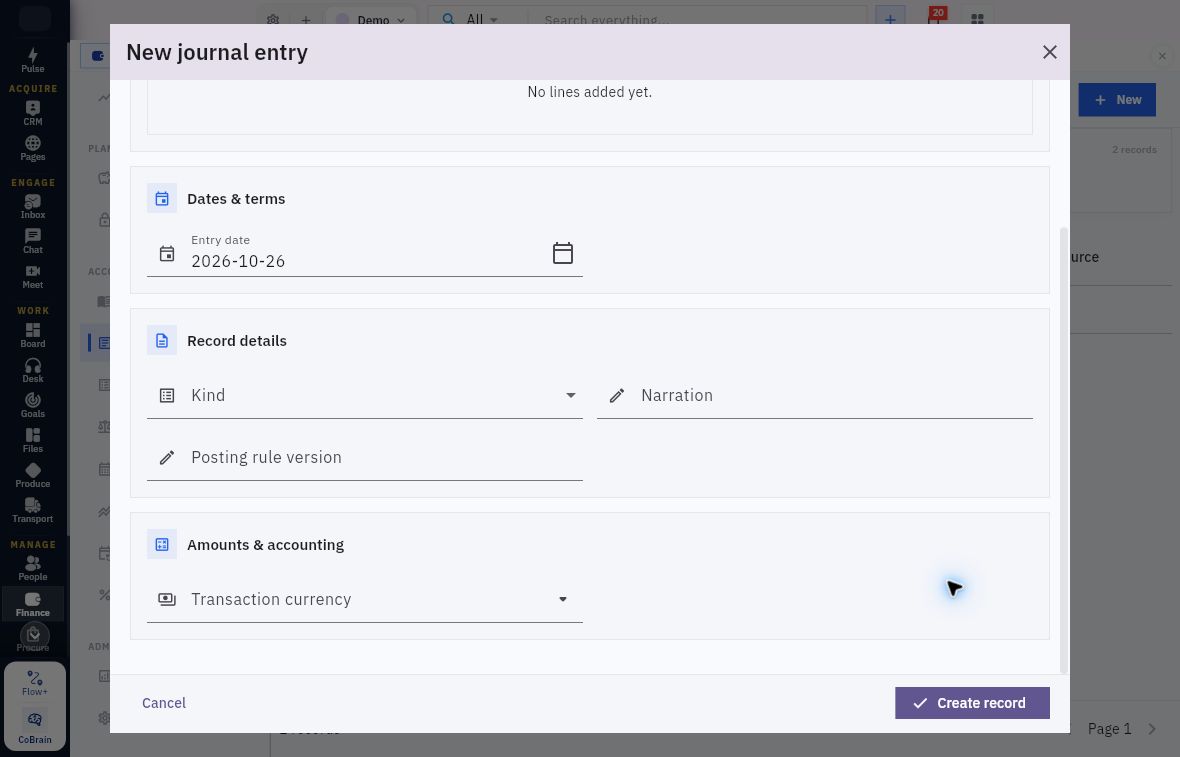
Task: Open the Goals module
Action: click(32, 406)
